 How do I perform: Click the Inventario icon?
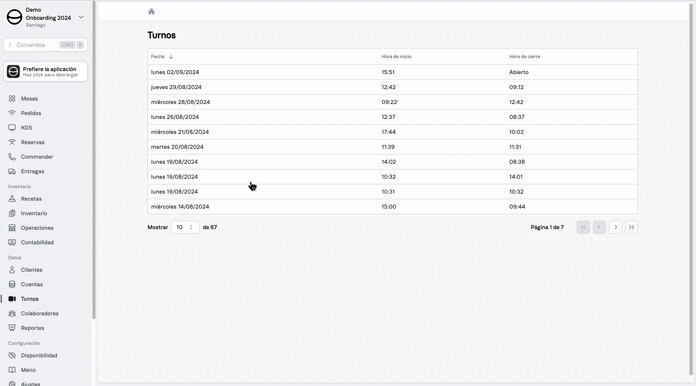click(x=12, y=213)
